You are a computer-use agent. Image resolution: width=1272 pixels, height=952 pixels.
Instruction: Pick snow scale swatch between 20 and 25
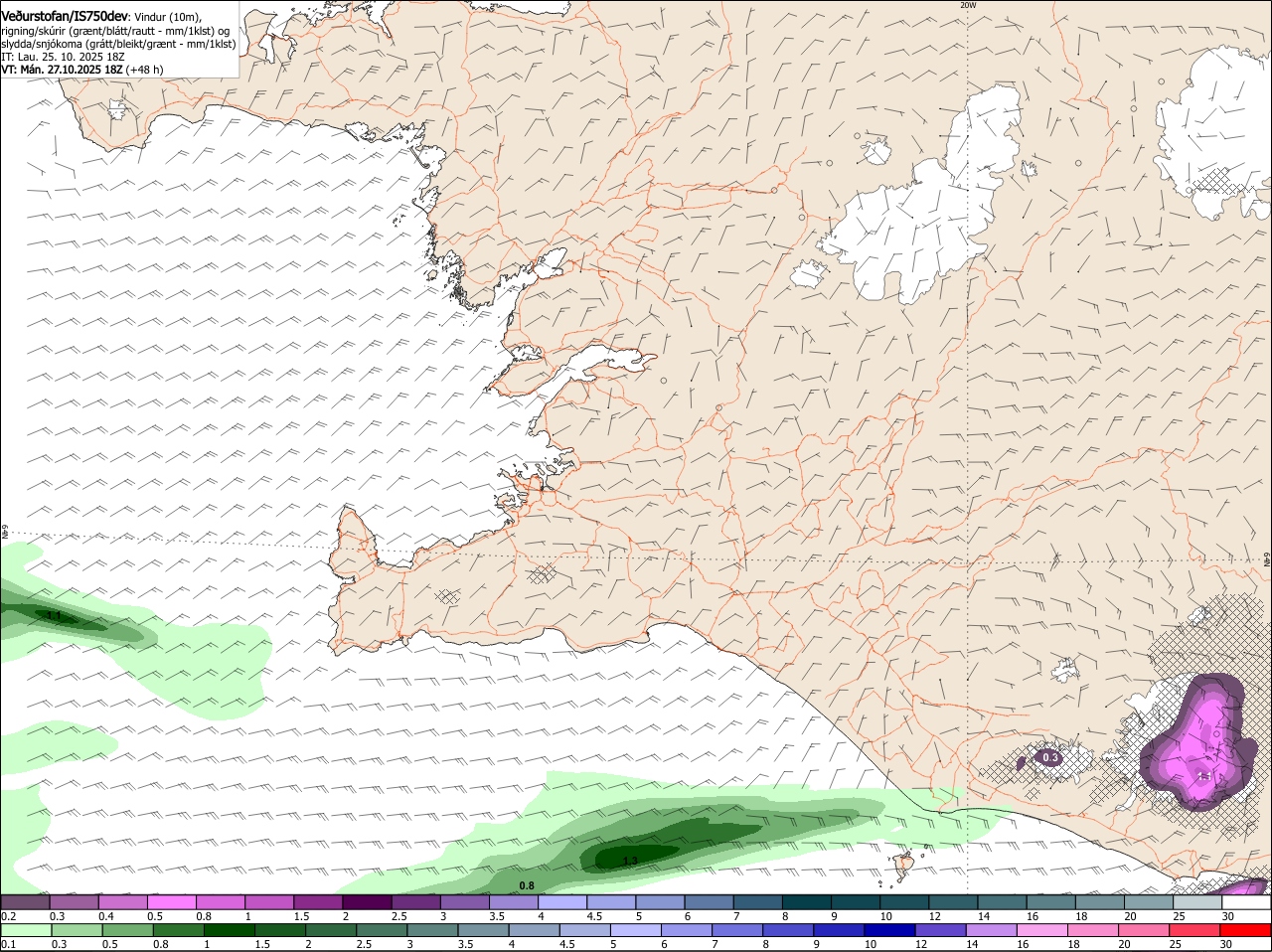point(1149,901)
